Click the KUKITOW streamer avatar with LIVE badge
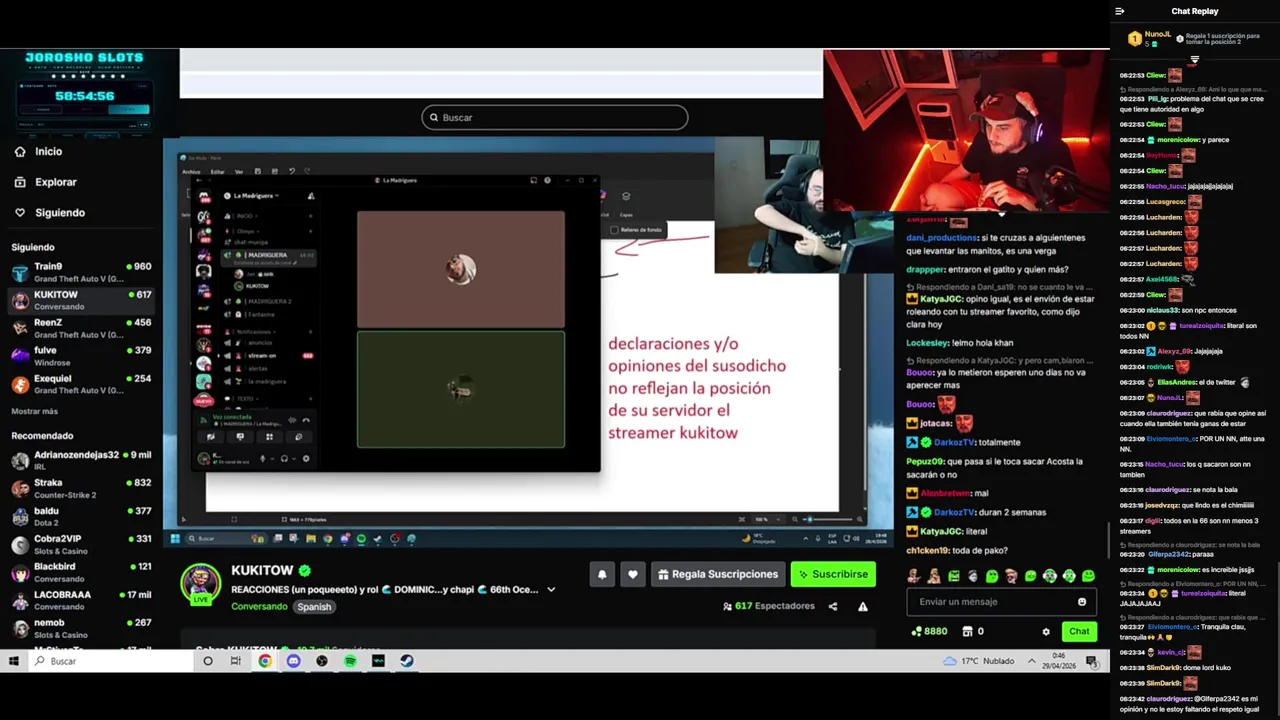Image resolution: width=1280 pixels, height=720 pixels. click(x=200, y=585)
